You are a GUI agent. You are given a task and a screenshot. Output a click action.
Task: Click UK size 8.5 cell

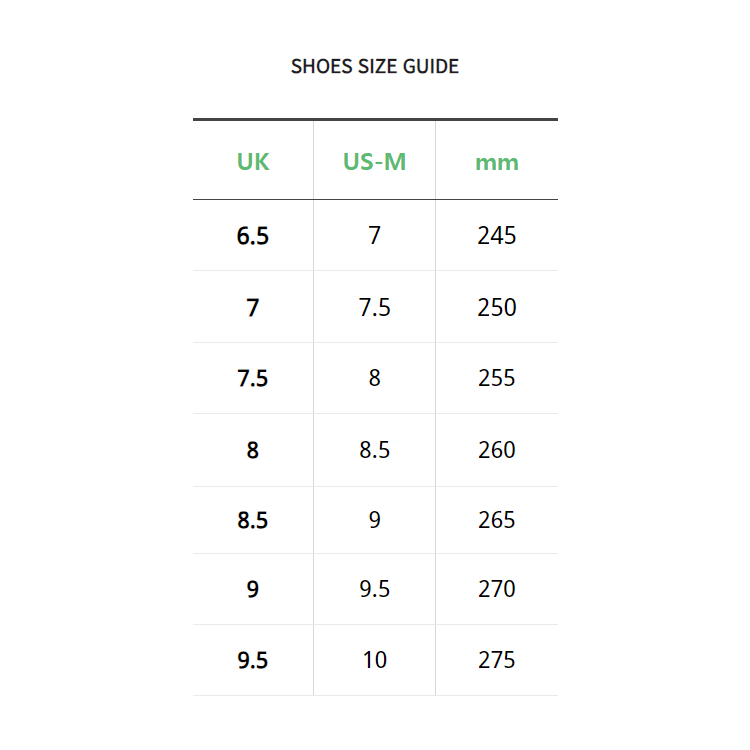pyautogui.click(x=253, y=520)
